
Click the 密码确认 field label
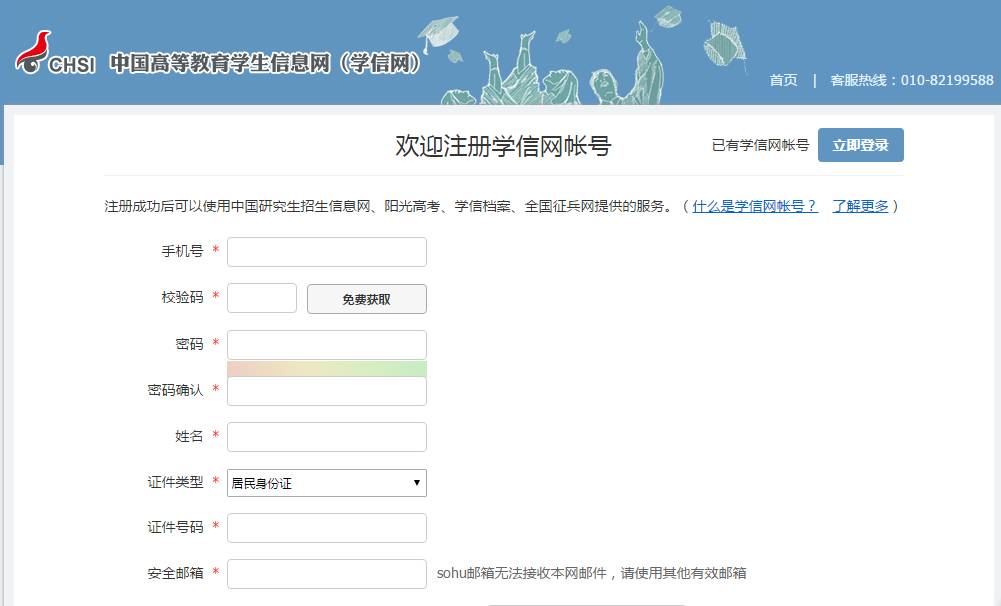[x=175, y=390]
